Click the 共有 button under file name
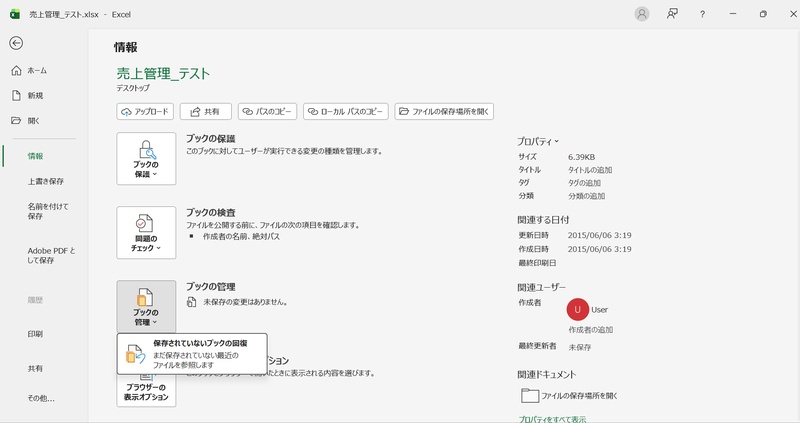Image resolution: width=800 pixels, height=423 pixels. [x=206, y=111]
